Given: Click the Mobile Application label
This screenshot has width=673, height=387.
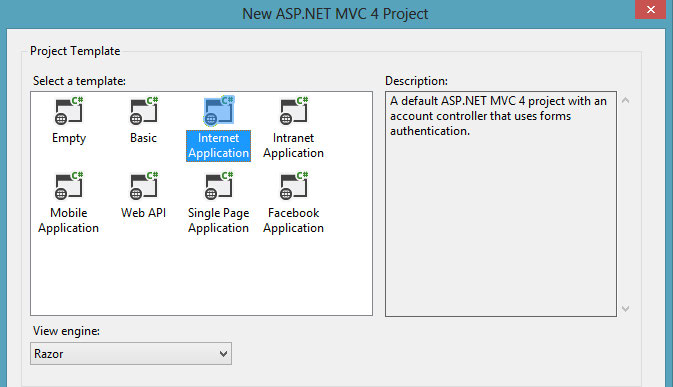Looking at the screenshot, I should (x=69, y=221).
